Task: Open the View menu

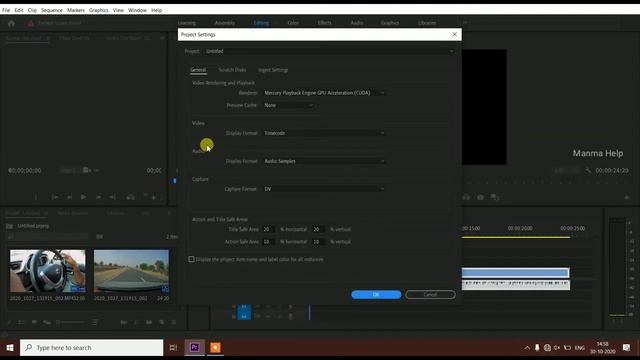Action: pyautogui.click(x=118, y=10)
